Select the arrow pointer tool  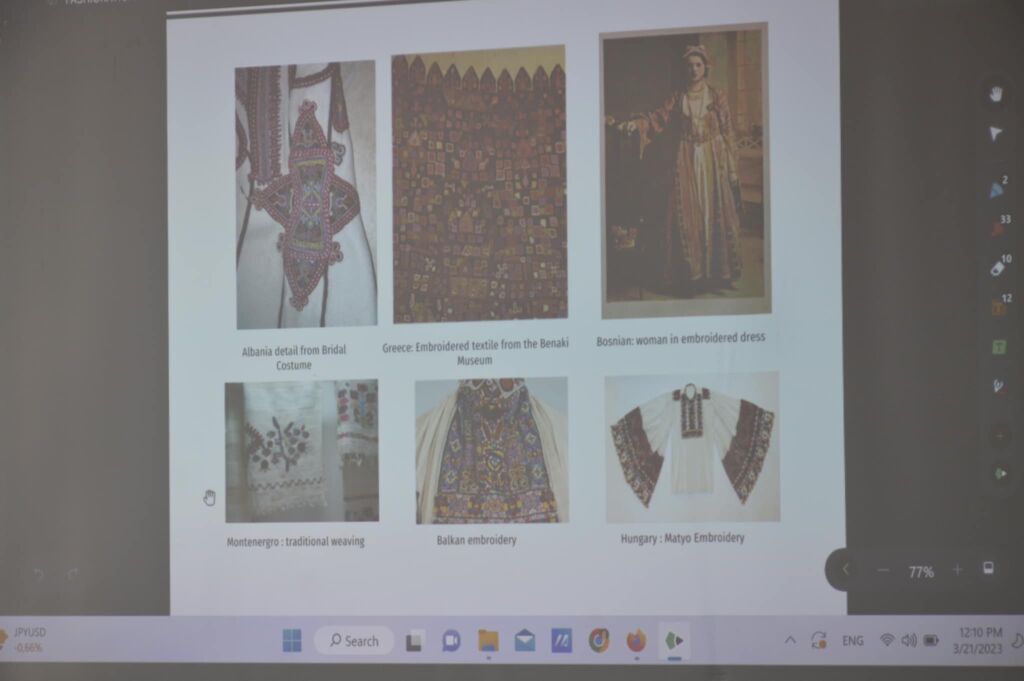coord(996,134)
